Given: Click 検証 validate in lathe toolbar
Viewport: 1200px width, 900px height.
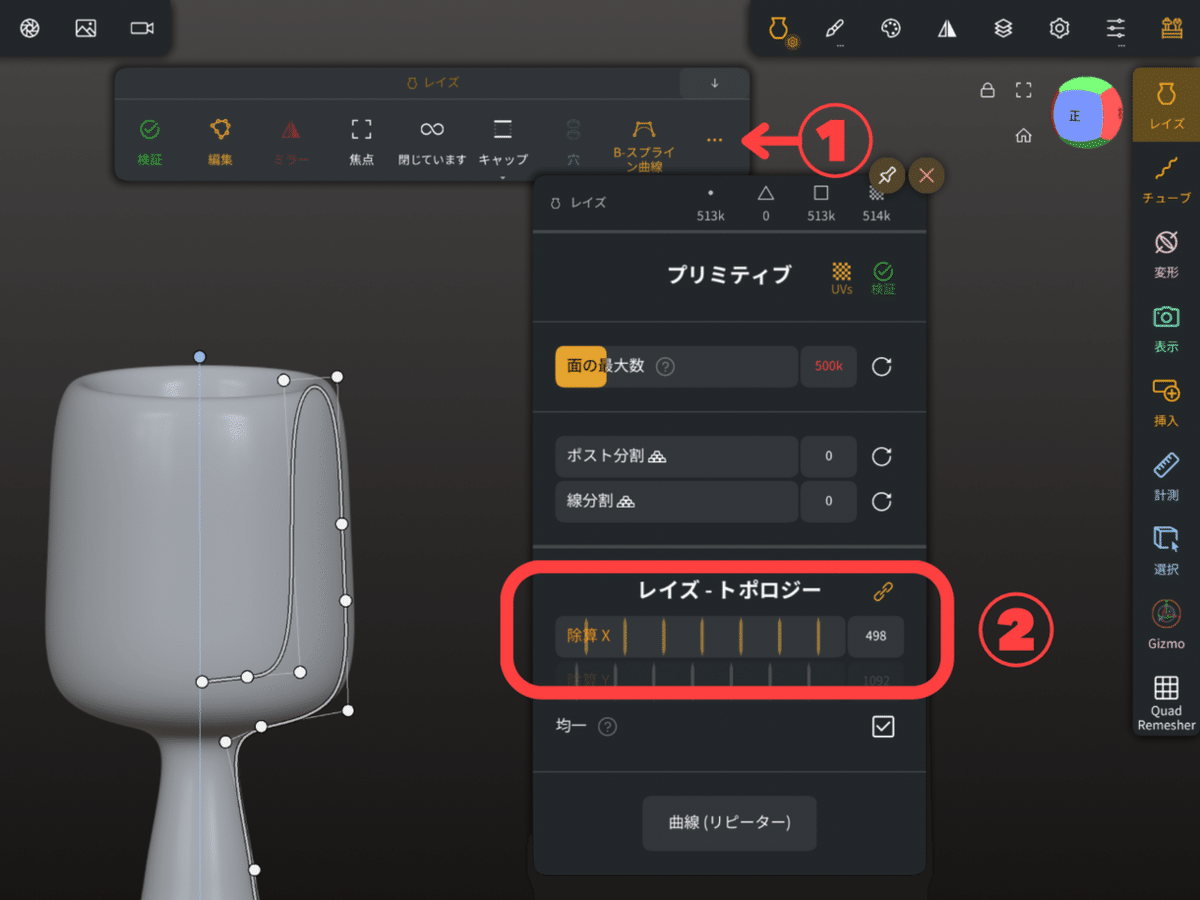Looking at the screenshot, I should pos(150,141).
